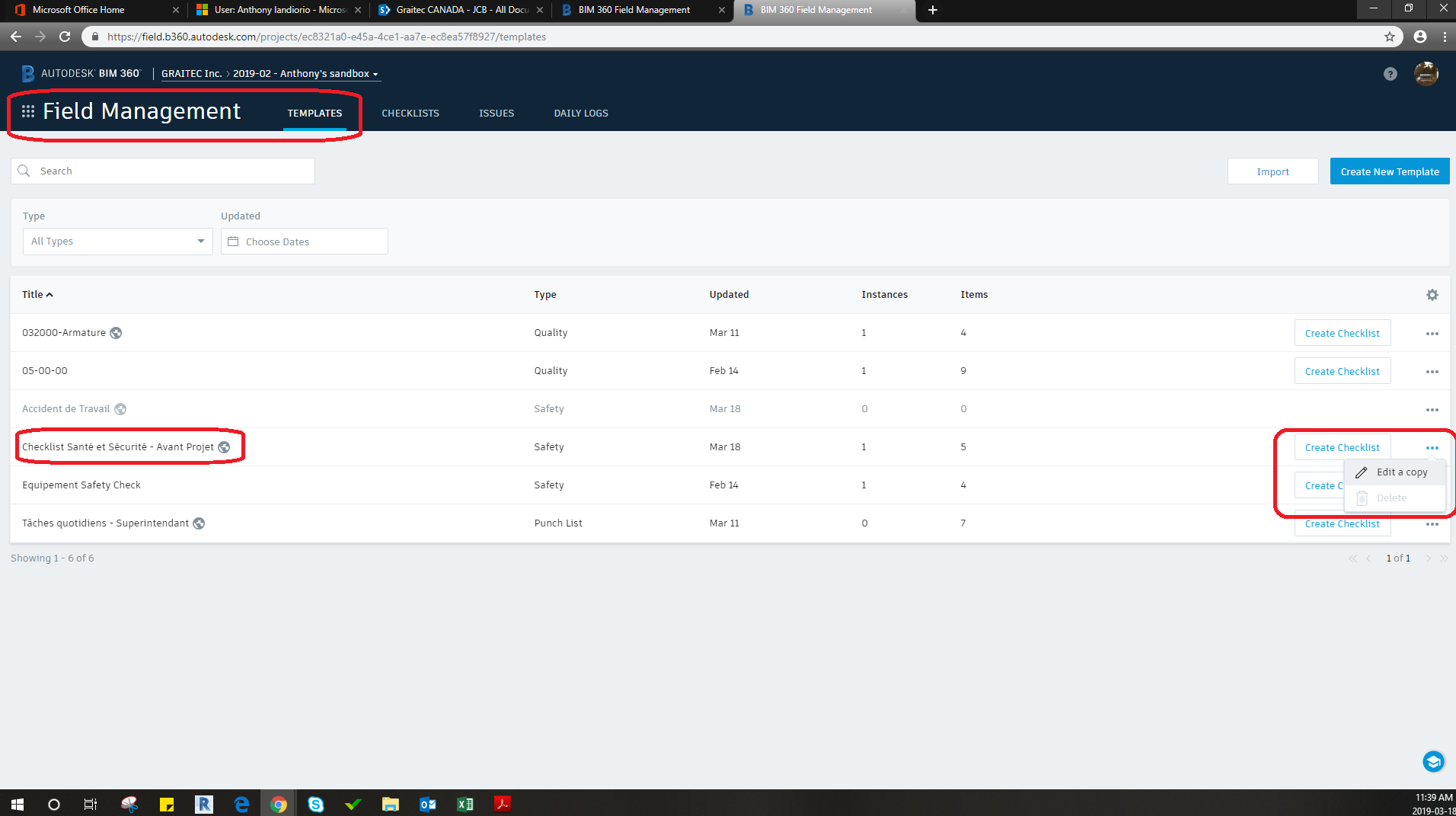
Task: Bookmark the page with the star icon
Action: click(1389, 36)
